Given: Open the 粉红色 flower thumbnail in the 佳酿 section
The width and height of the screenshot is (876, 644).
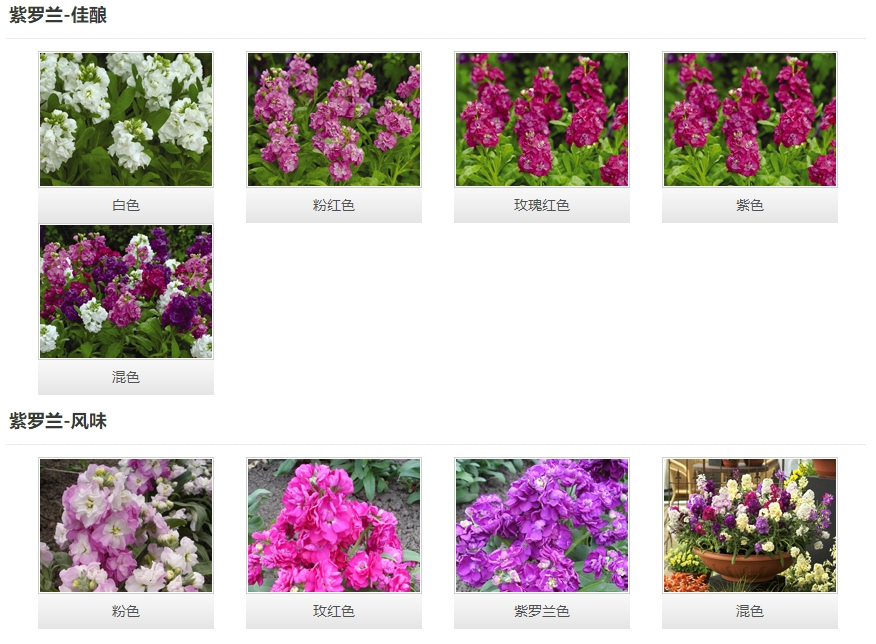Looking at the screenshot, I should pyautogui.click(x=334, y=120).
